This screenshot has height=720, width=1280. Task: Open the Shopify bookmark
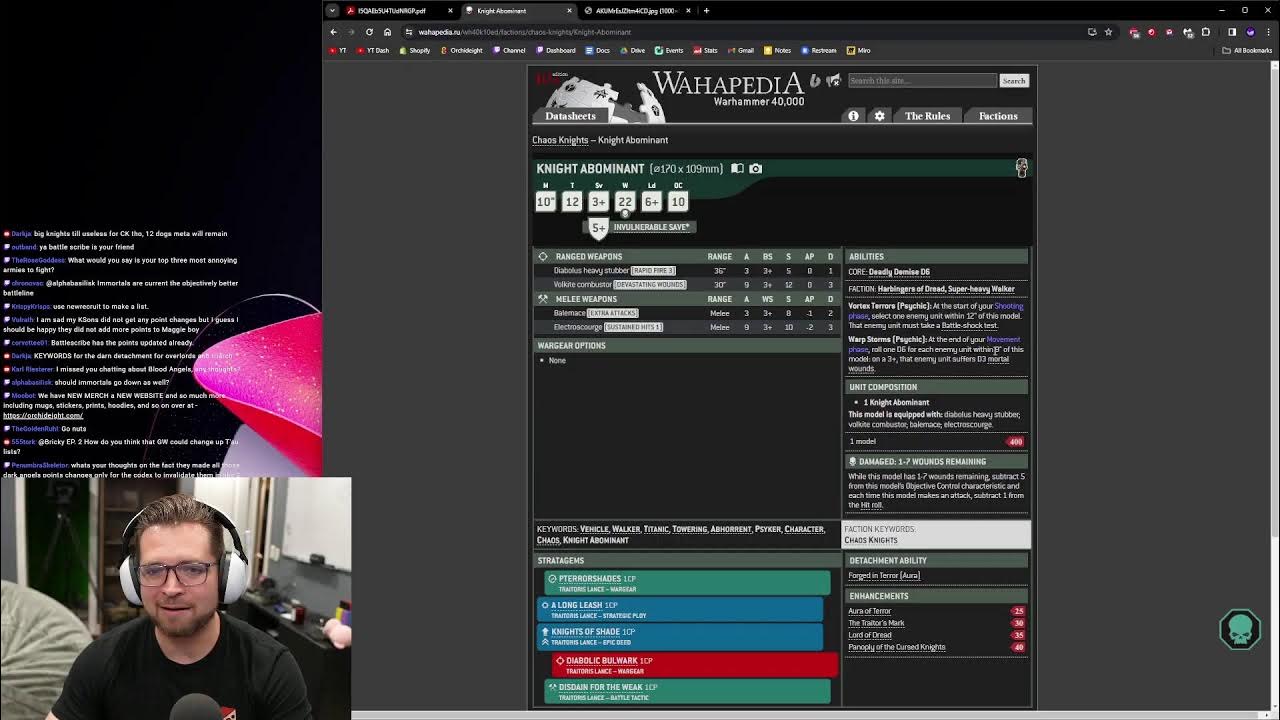click(x=415, y=50)
